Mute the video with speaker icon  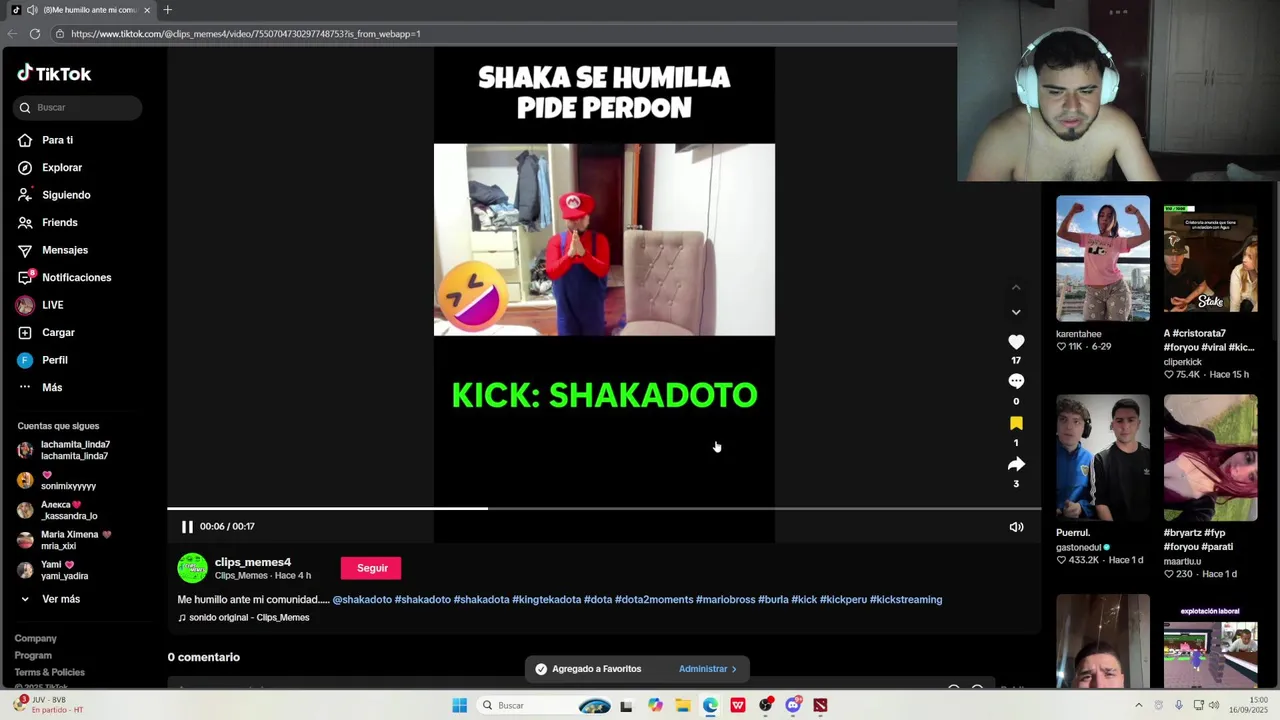pos(1016,527)
